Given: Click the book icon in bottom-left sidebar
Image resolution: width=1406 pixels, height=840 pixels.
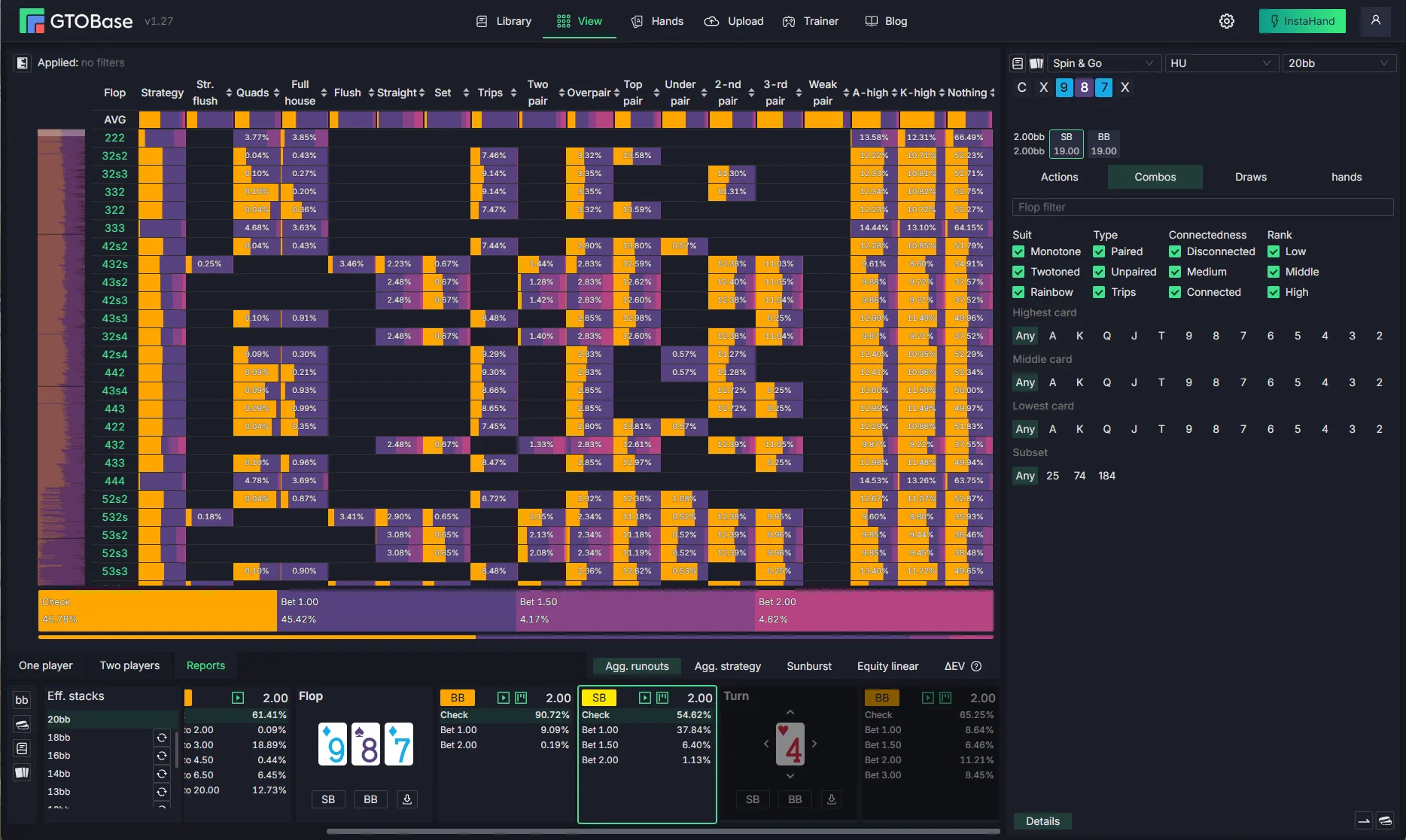Looking at the screenshot, I should click(x=22, y=748).
